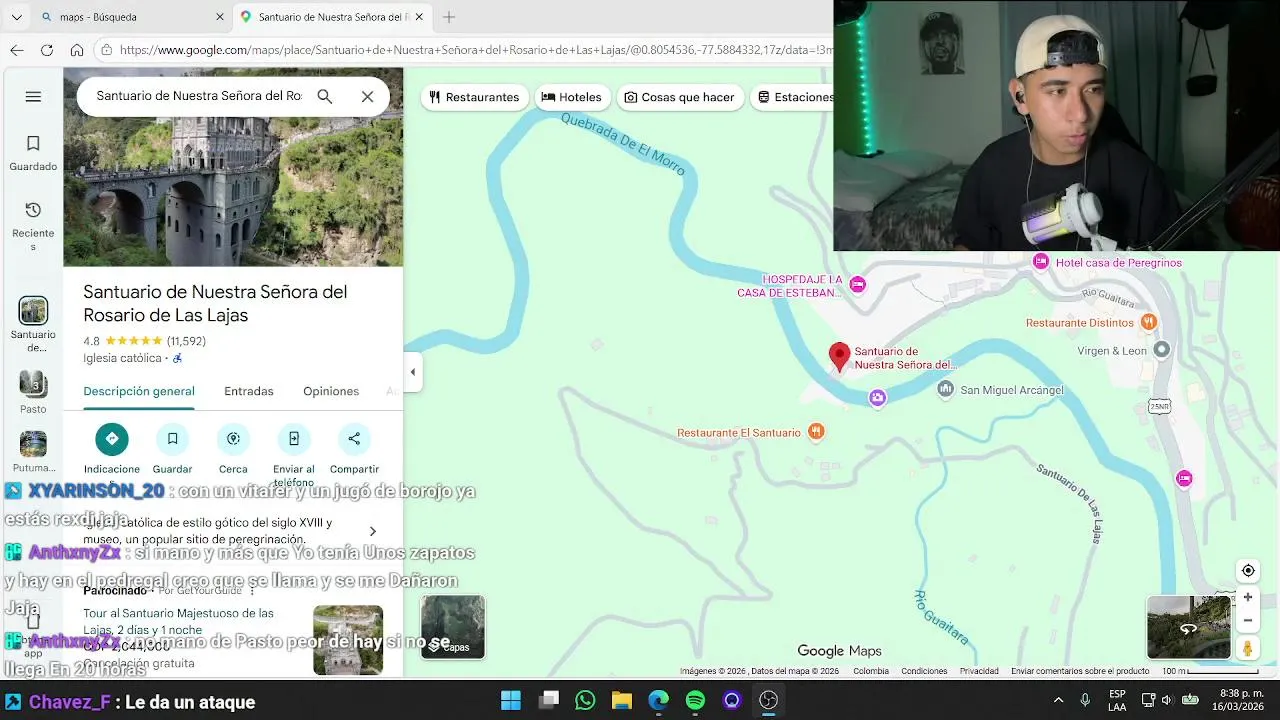Zoom in the map with plus
This screenshot has height=720, width=1280.
pos(1248,597)
